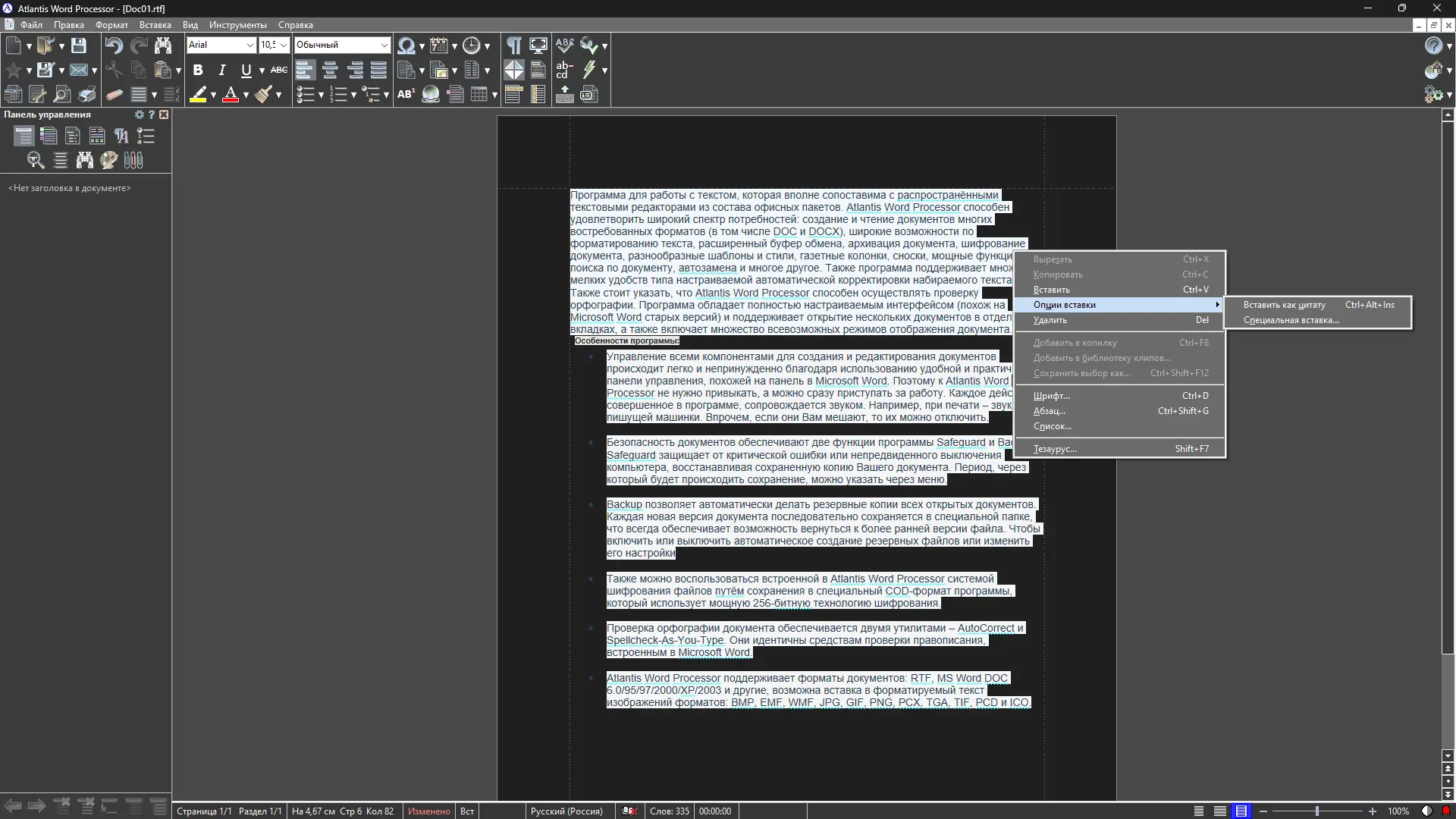Open the Обычный style dropdown
1456x819 pixels.
point(384,45)
